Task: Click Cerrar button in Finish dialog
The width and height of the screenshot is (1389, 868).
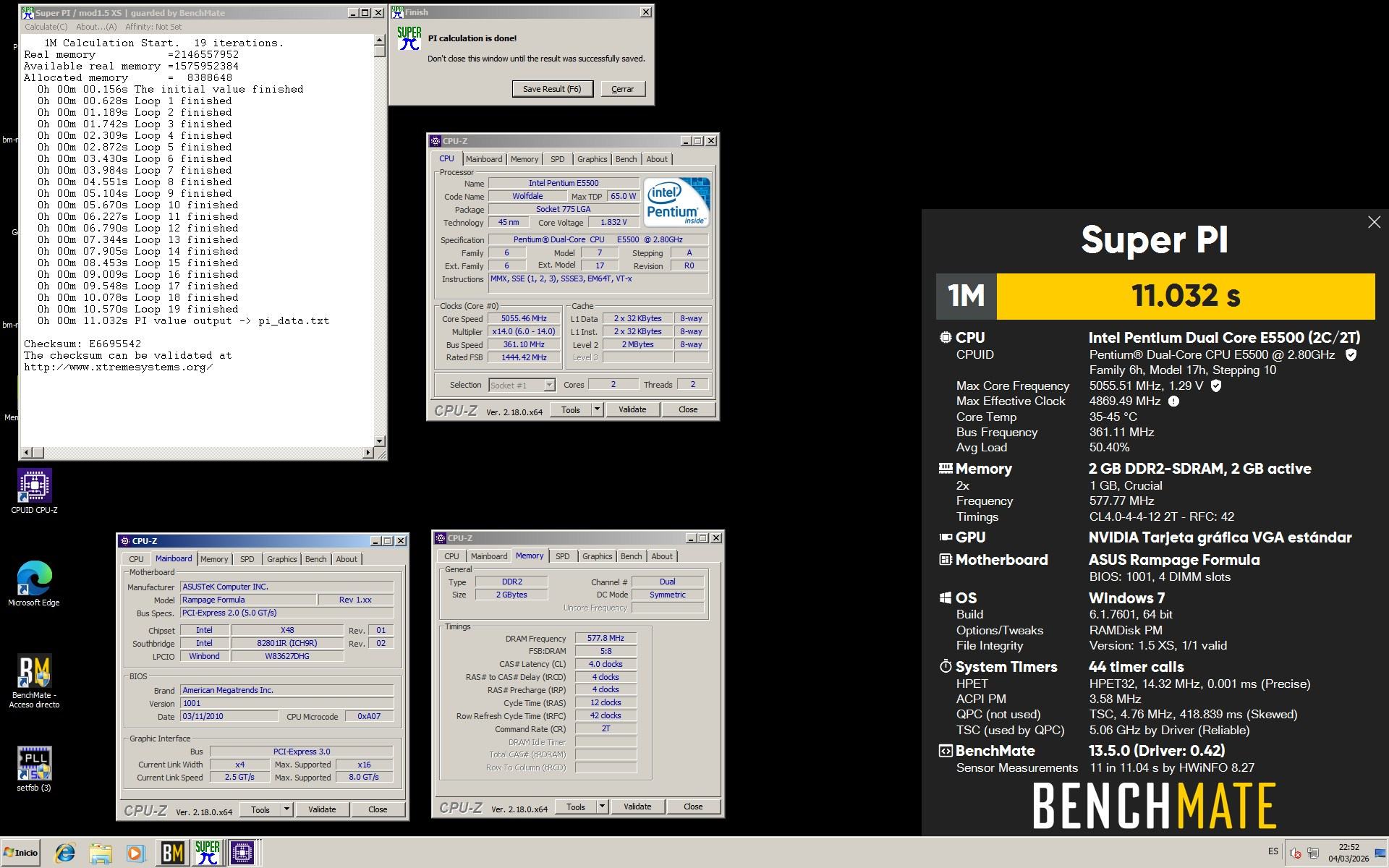Action: 622,89
